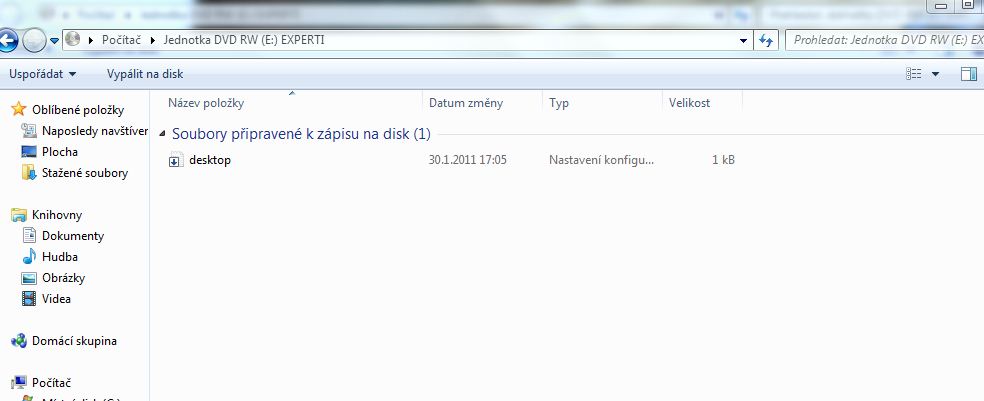Focus the Prohledat search field
Viewport: 984px width, 401px height.
[884, 40]
